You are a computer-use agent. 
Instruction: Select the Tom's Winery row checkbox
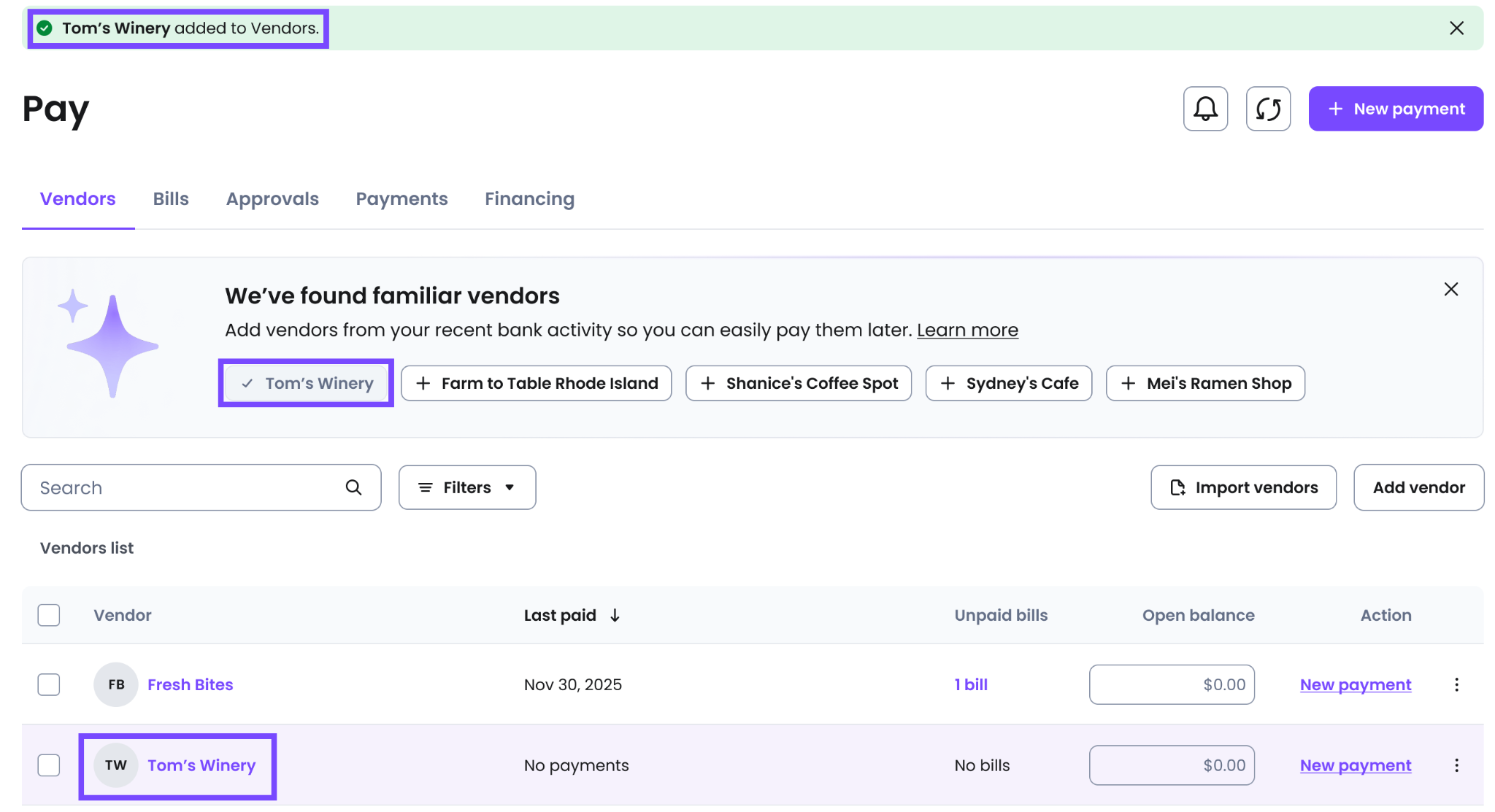[49, 765]
